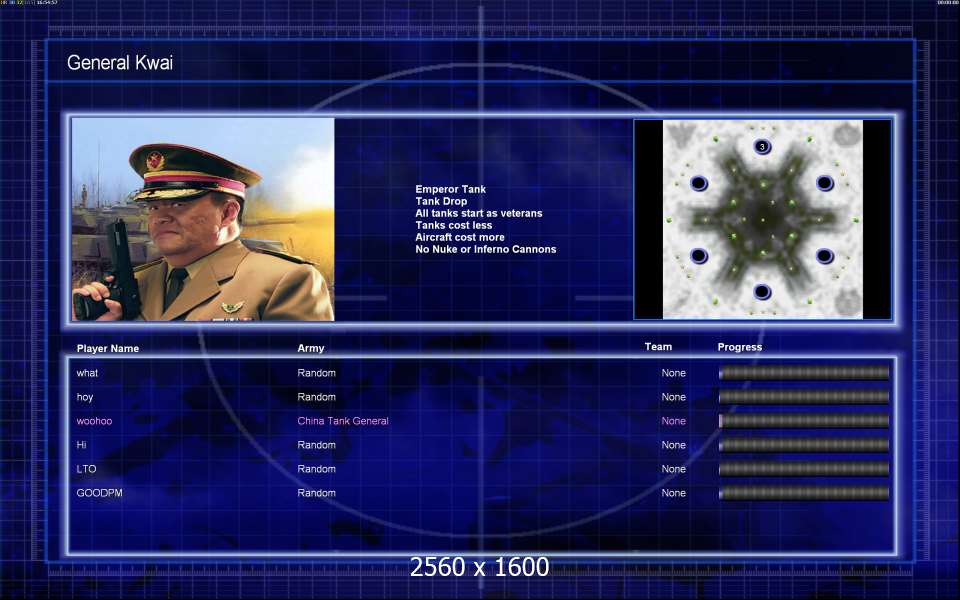Screen dimensions: 960x600
Task: Click 'All tanks start as veterans' text
Action: [479, 213]
